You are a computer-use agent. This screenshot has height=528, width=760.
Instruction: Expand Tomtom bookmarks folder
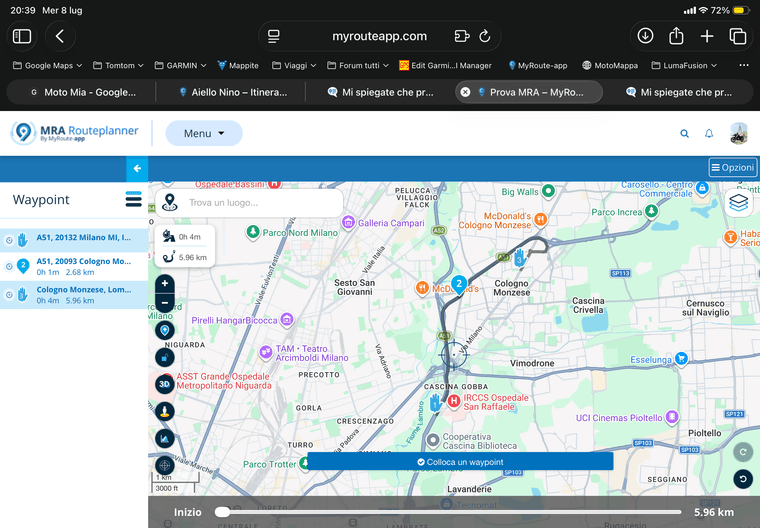[x=118, y=65]
